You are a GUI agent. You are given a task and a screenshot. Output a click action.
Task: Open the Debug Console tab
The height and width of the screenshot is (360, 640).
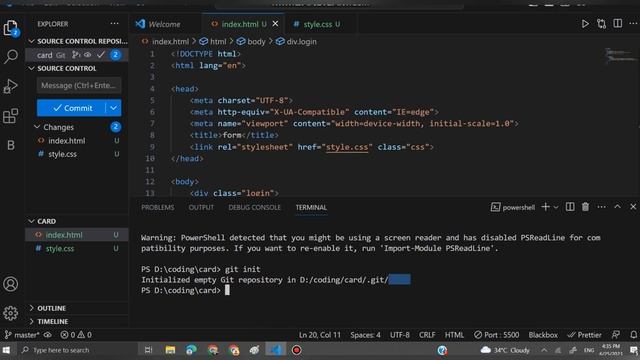[254, 207]
